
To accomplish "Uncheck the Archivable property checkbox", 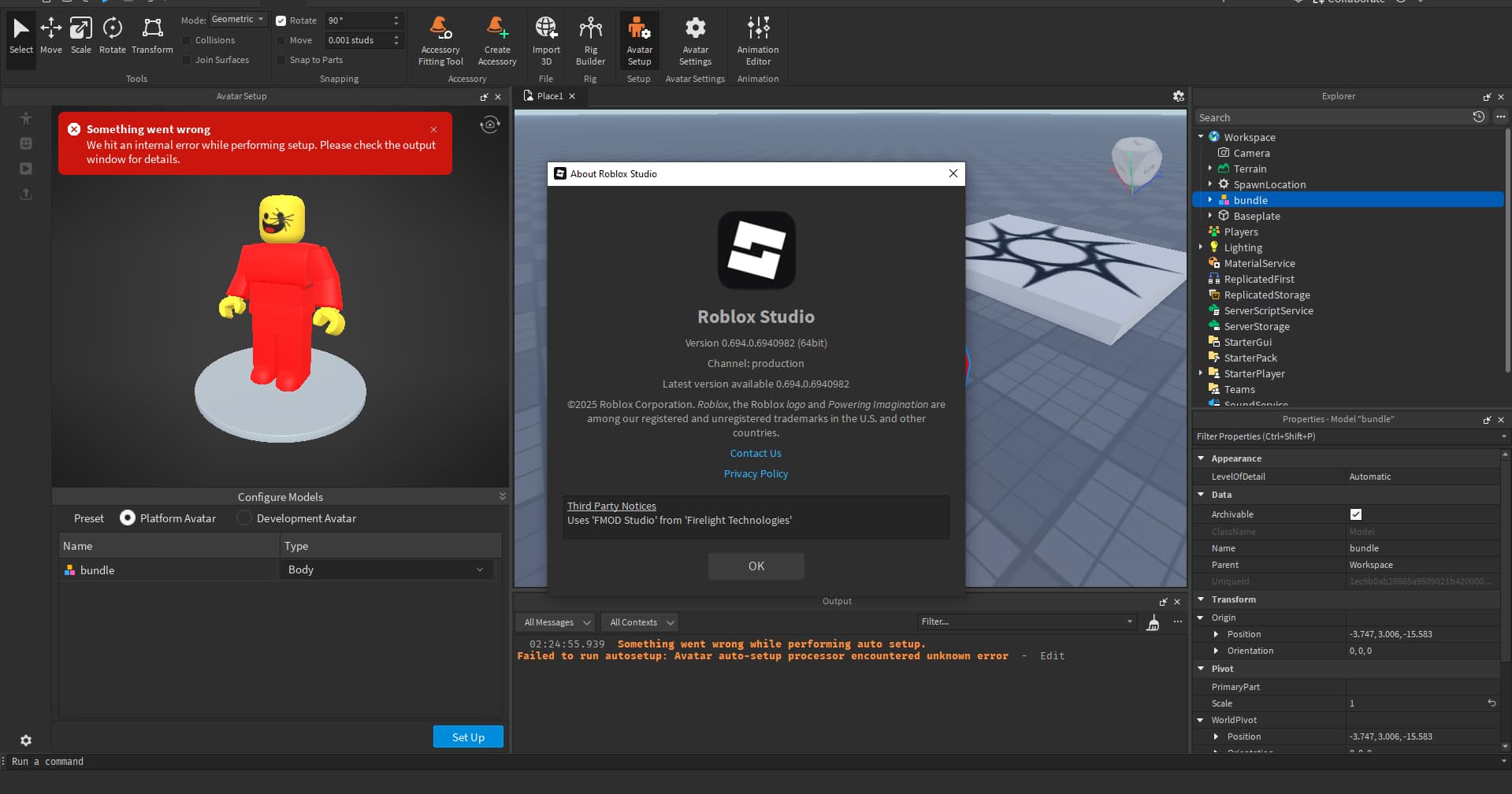I will coord(1355,514).
